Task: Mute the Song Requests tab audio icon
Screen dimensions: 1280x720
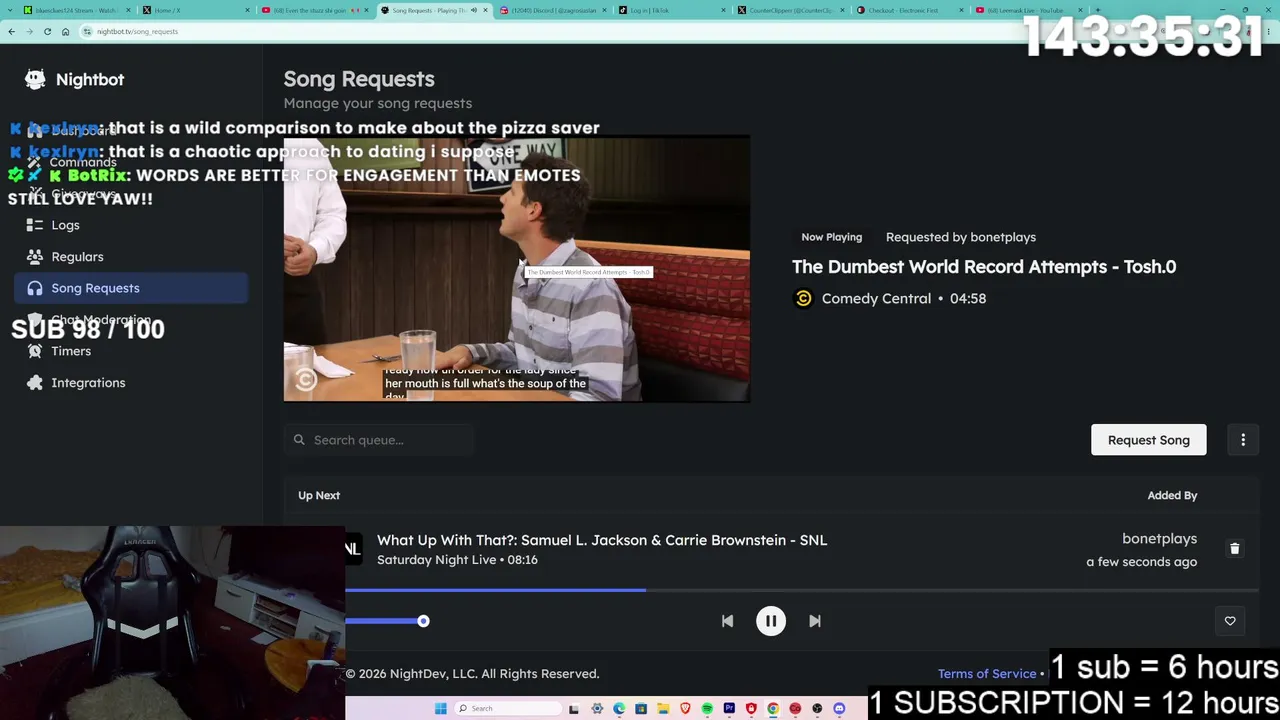Action: pos(474,10)
